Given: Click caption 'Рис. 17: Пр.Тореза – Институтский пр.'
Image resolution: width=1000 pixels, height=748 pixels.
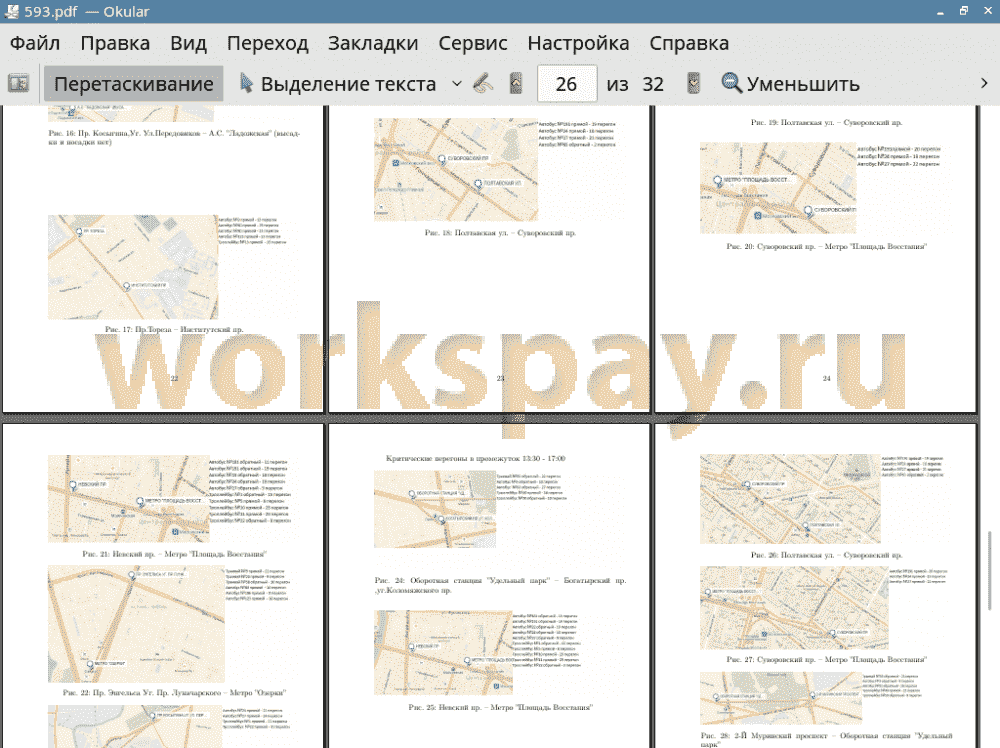Looking at the screenshot, I should (x=174, y=330).
